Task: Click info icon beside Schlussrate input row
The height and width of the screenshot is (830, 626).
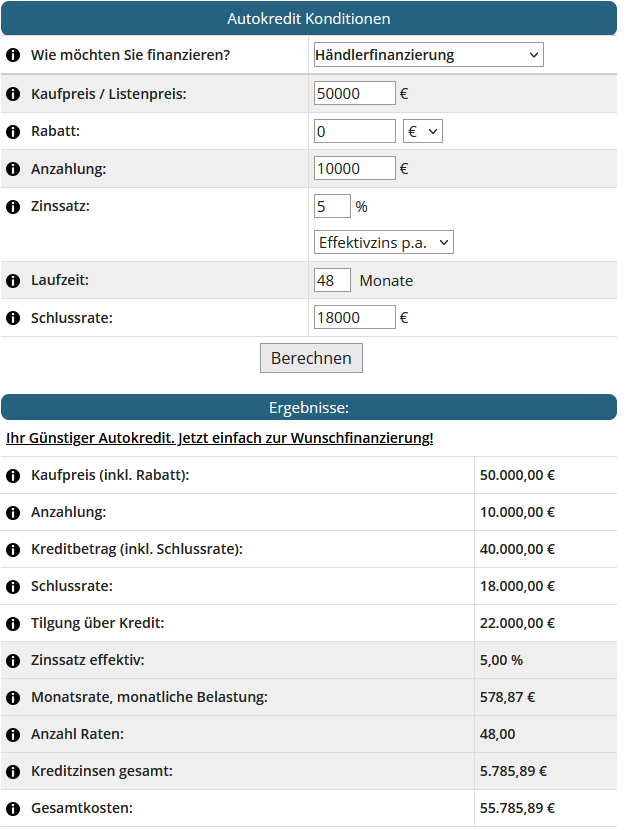Action: 13,318
